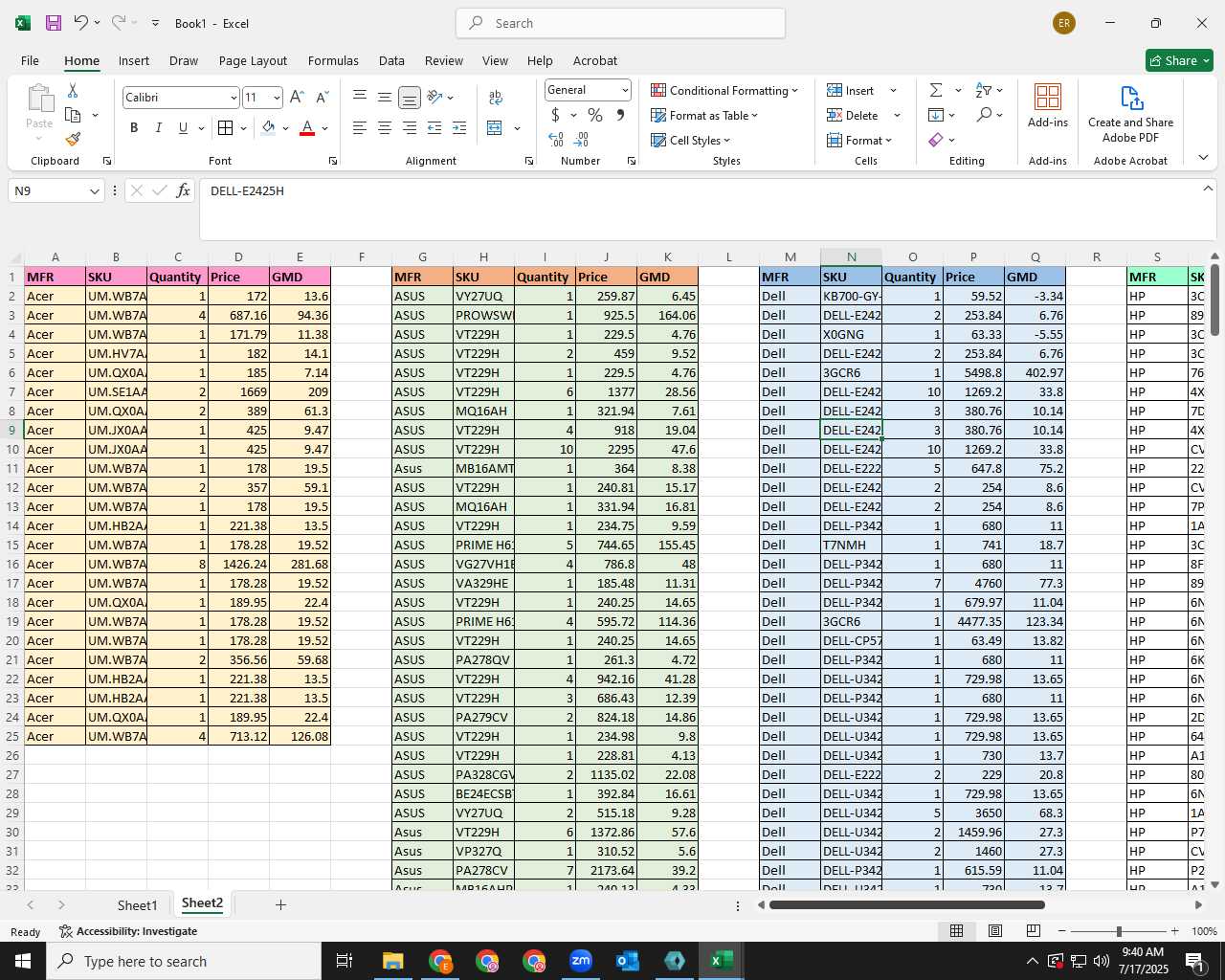The image size is (1225, 980).
Task: Toggle Middle Align
Action: [385, 97]
